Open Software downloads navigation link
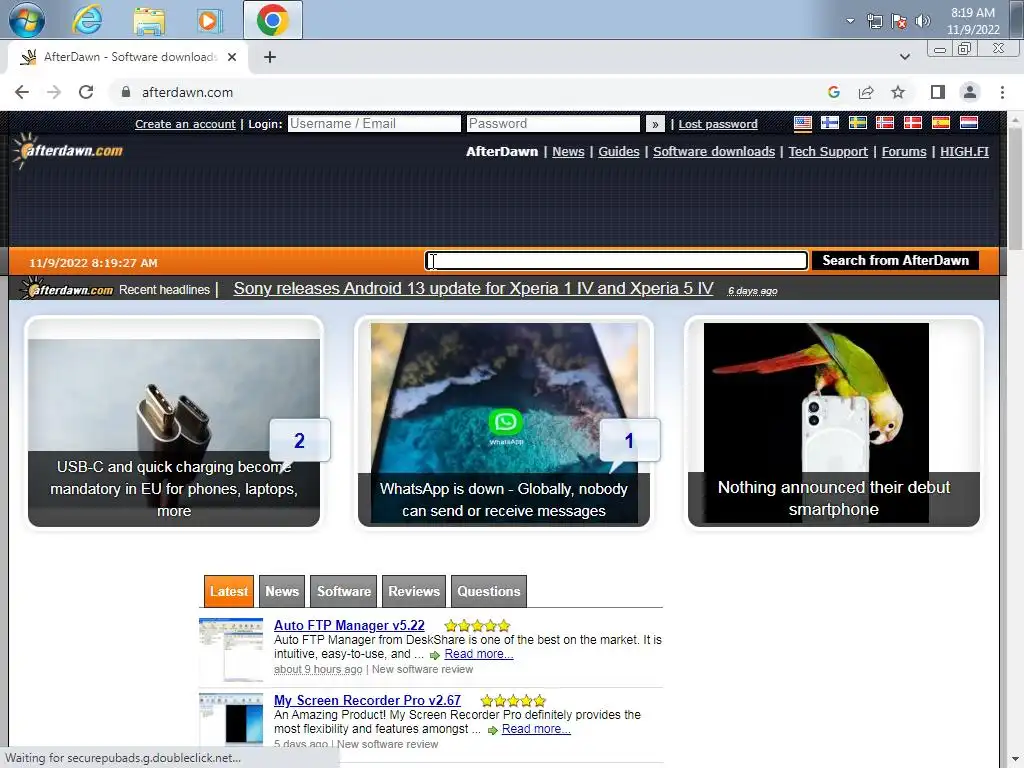The image size is (1024, 768). (x=714, y=152)
